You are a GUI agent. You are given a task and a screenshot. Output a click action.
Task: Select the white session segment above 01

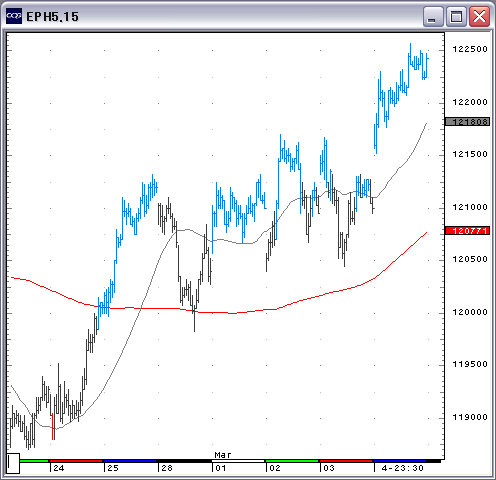click(x=238, y=461)
